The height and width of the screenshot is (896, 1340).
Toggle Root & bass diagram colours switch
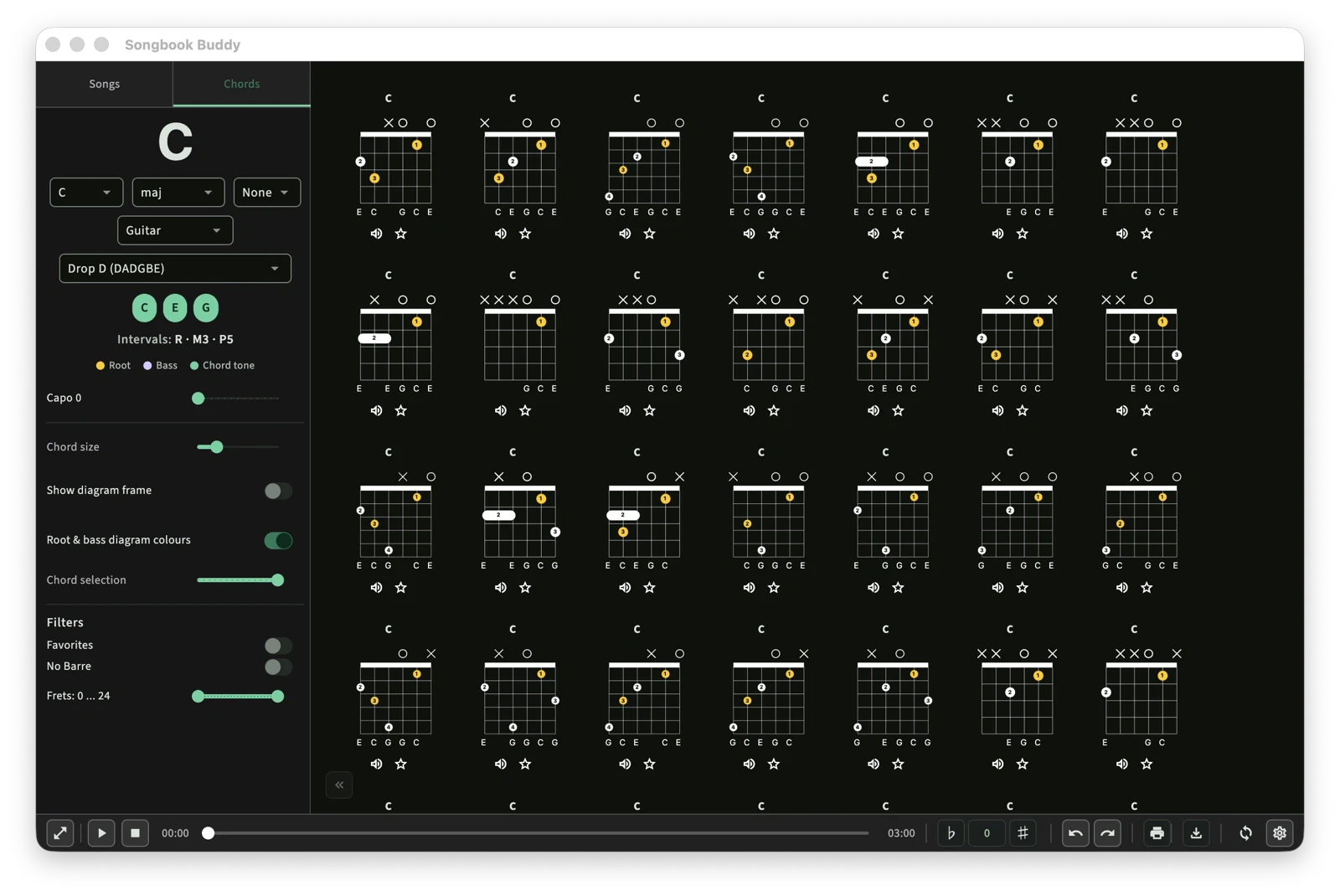[x=278, y=540]
